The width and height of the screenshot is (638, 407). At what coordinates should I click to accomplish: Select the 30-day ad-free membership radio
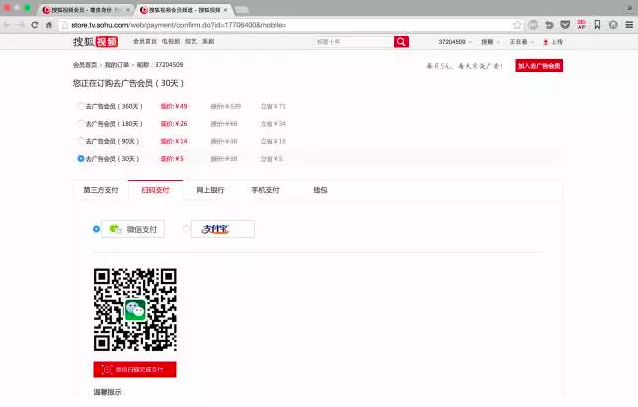[81, 158]
